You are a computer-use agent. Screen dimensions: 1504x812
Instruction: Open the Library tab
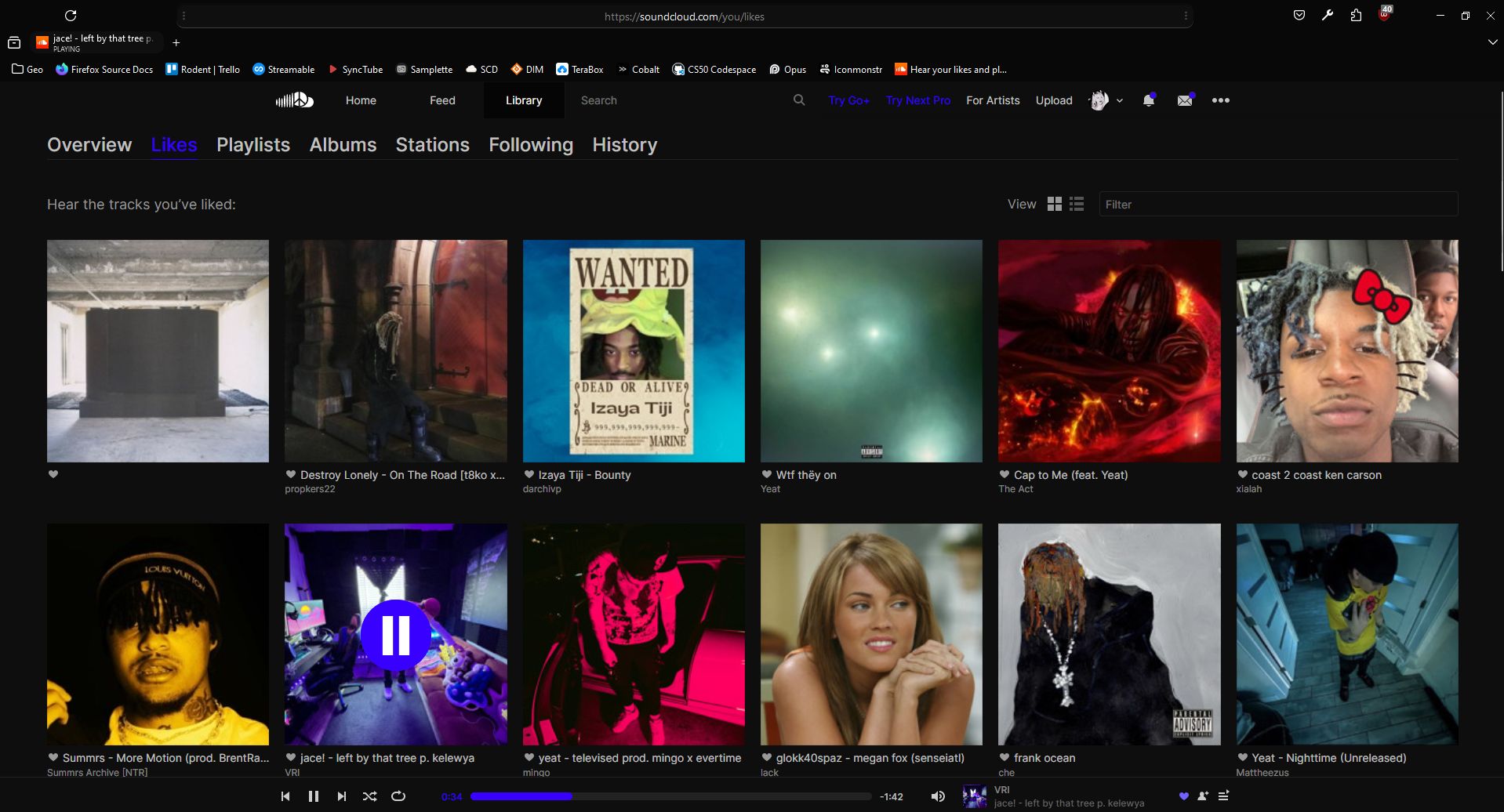coord(524,100)
